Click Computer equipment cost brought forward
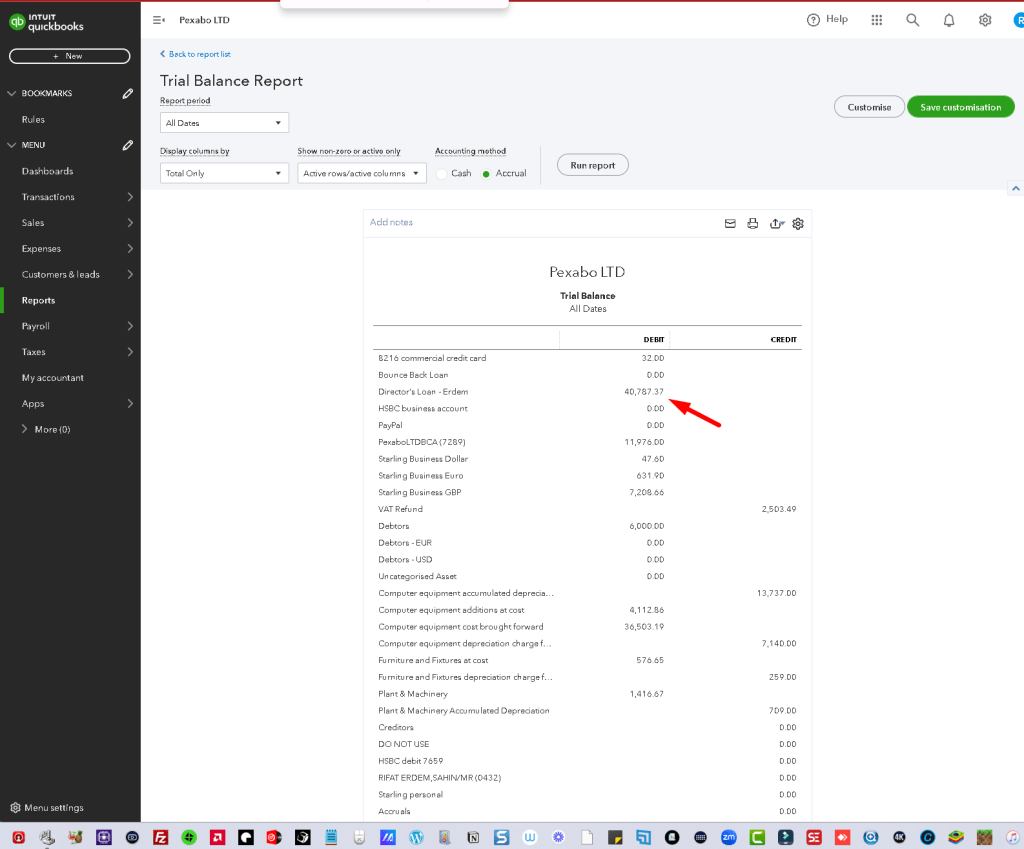1024x849 pixels. coord(460,627)
